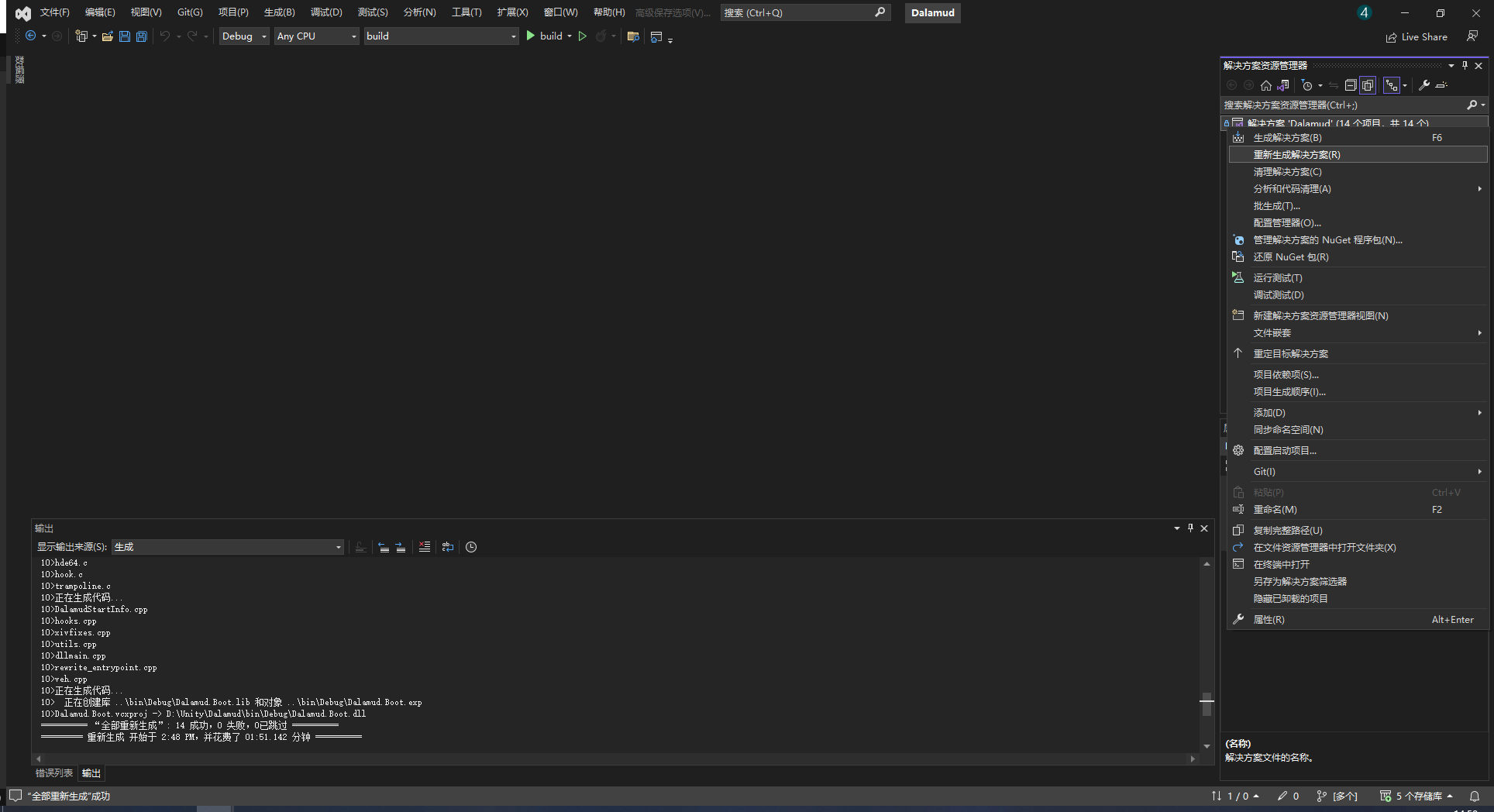Focus the main search box (Ctrl+Q)

coord(805,12)
